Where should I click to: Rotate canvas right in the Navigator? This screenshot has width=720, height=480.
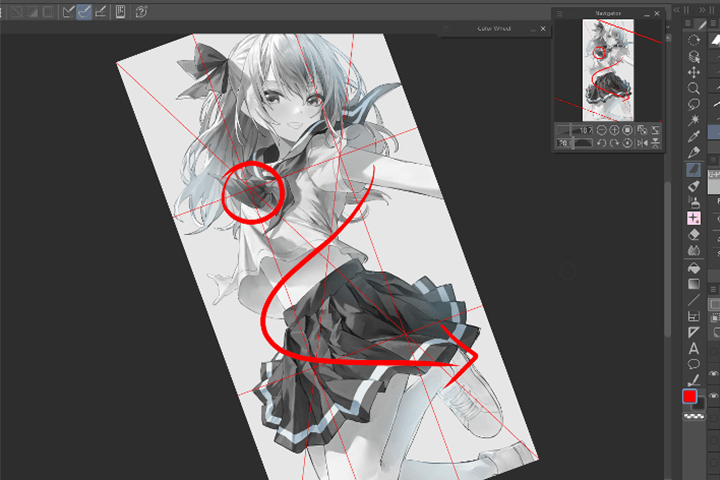tap(614, 143)
